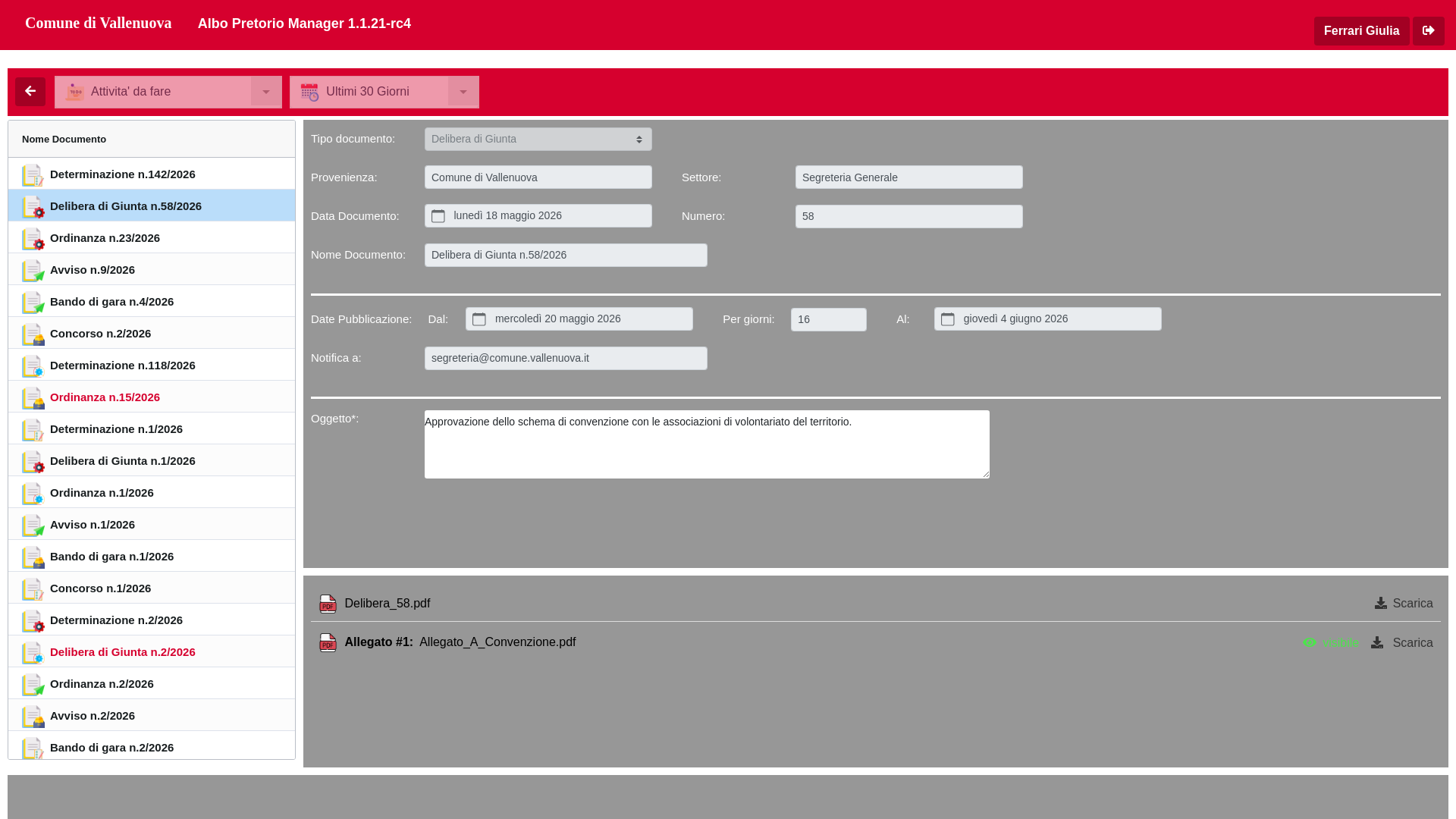Toggle visibile for Allegato_A_Convenzione.pdf

pos(1331,643)
